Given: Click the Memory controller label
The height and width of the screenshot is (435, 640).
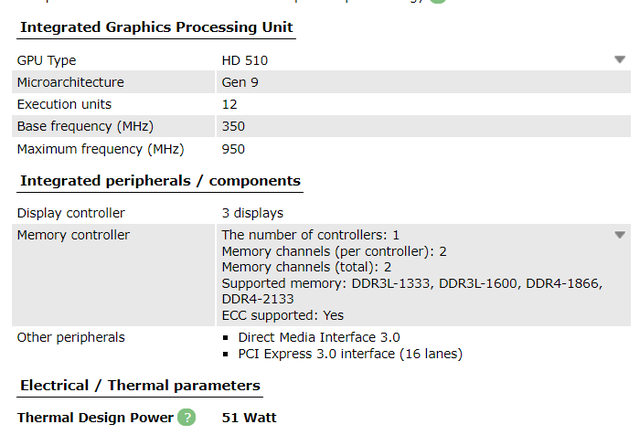Looking at the screenshot, I should point(73,235).
